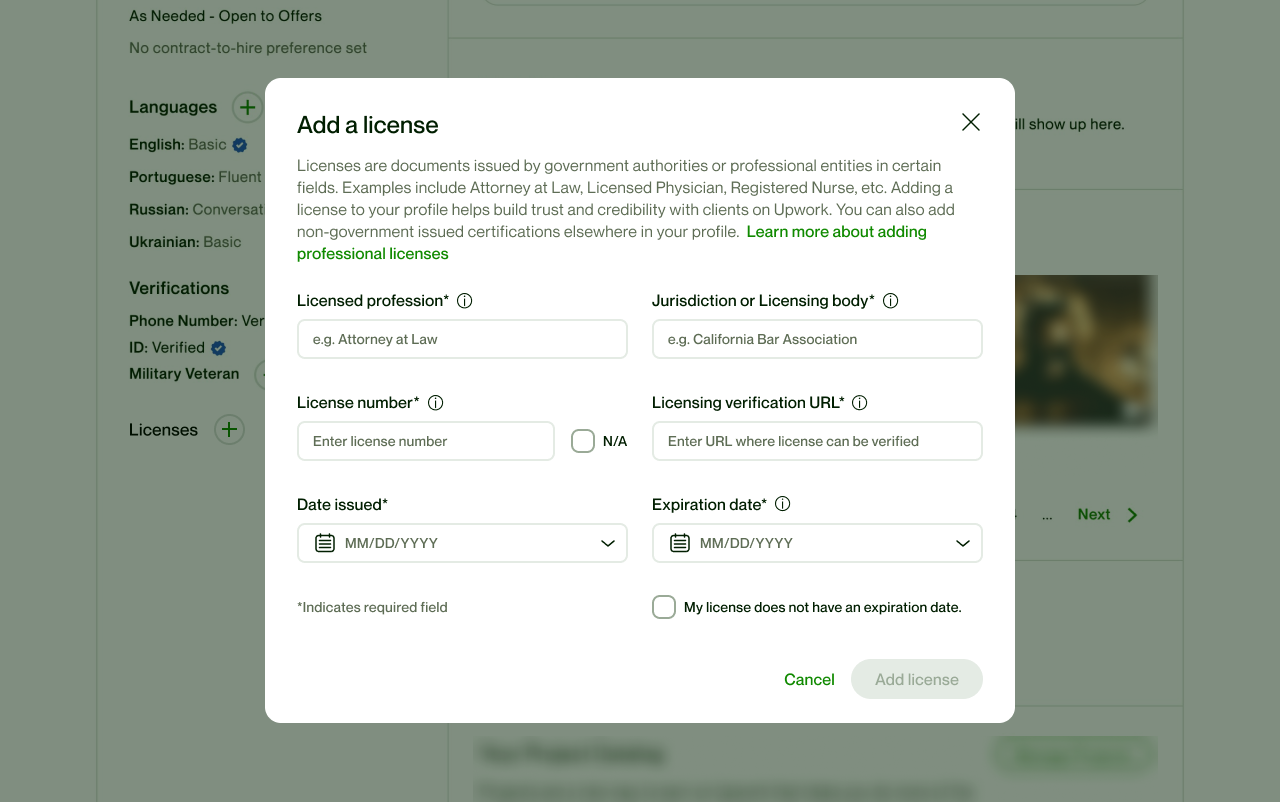Screen dimensions: 1280x802
Task: Expand the Expiration date dropdown chevron
Action: 962,543
